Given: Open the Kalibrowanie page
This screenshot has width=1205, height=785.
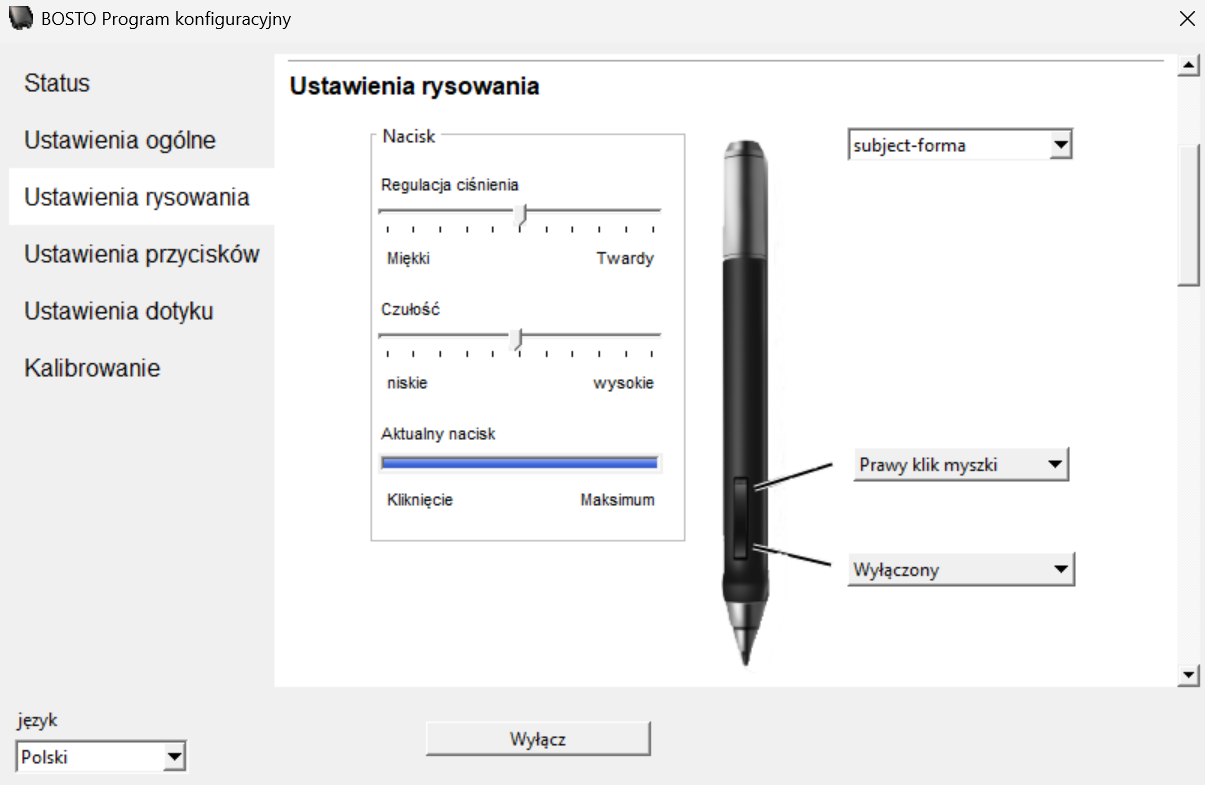Looking at the screenshot, I should [x=92, y=368].
